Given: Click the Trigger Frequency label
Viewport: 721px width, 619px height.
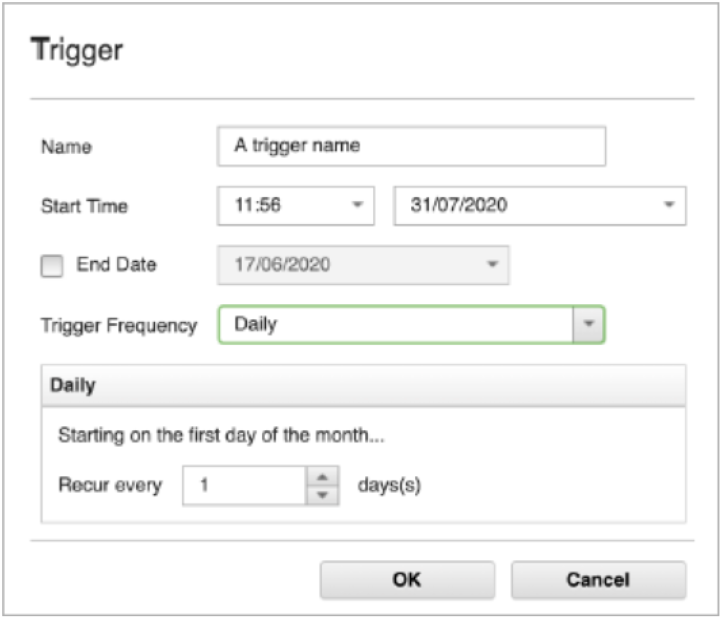Looking at the screenshot, I should (x=119, y=326).
